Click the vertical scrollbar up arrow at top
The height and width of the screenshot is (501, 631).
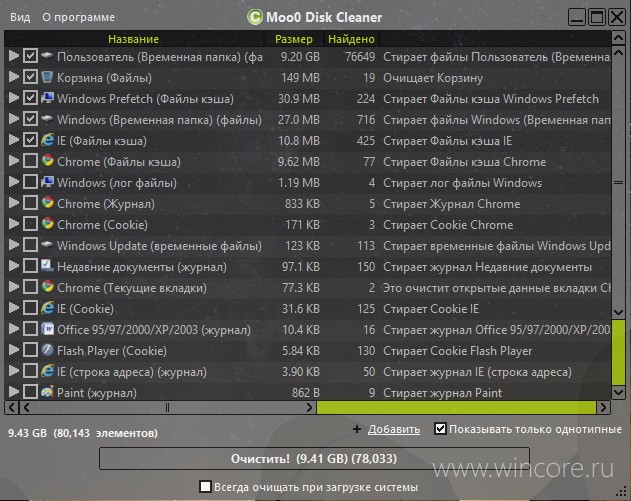click(618, 38)
